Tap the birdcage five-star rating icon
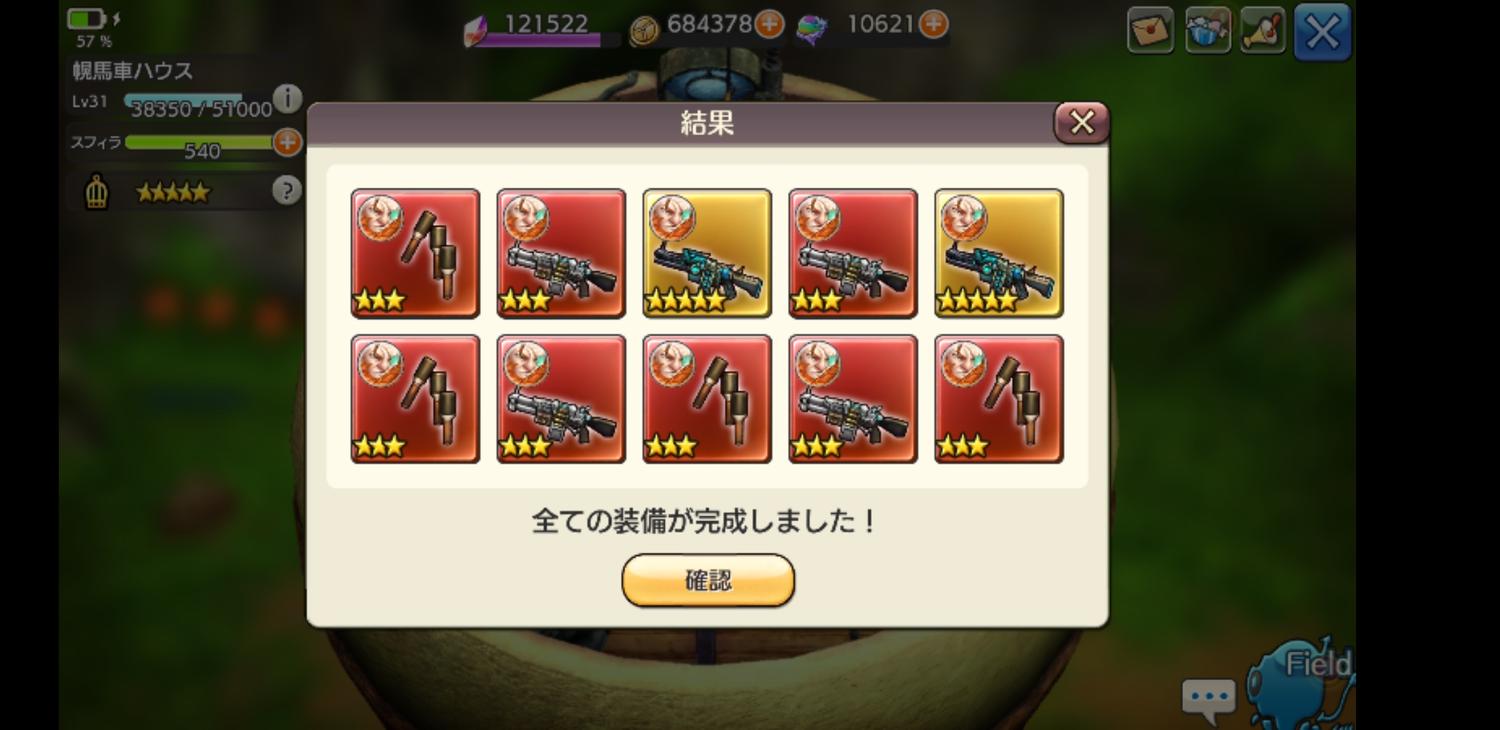 (x=96, y=191)
